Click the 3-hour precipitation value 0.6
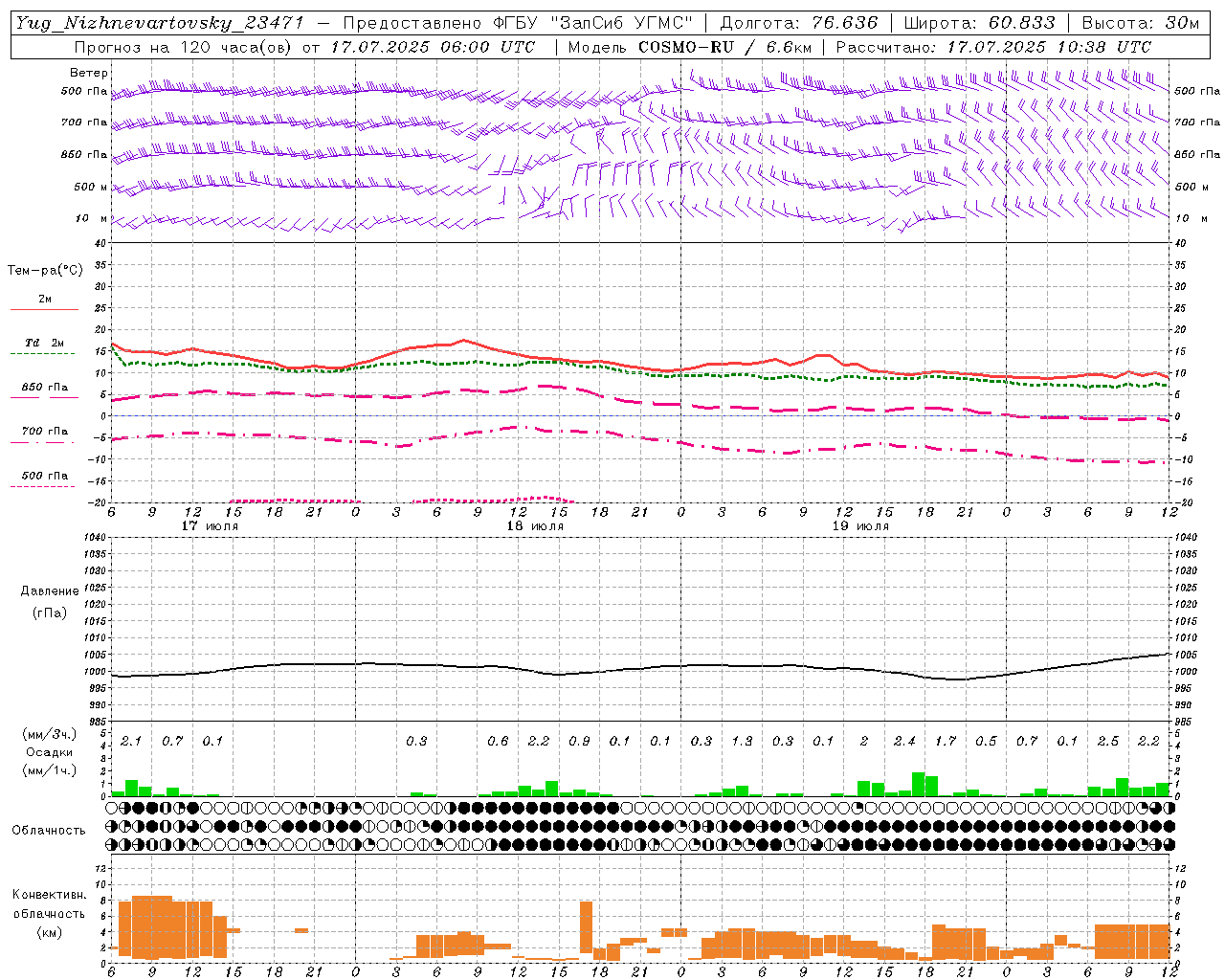 coord(498,741)
